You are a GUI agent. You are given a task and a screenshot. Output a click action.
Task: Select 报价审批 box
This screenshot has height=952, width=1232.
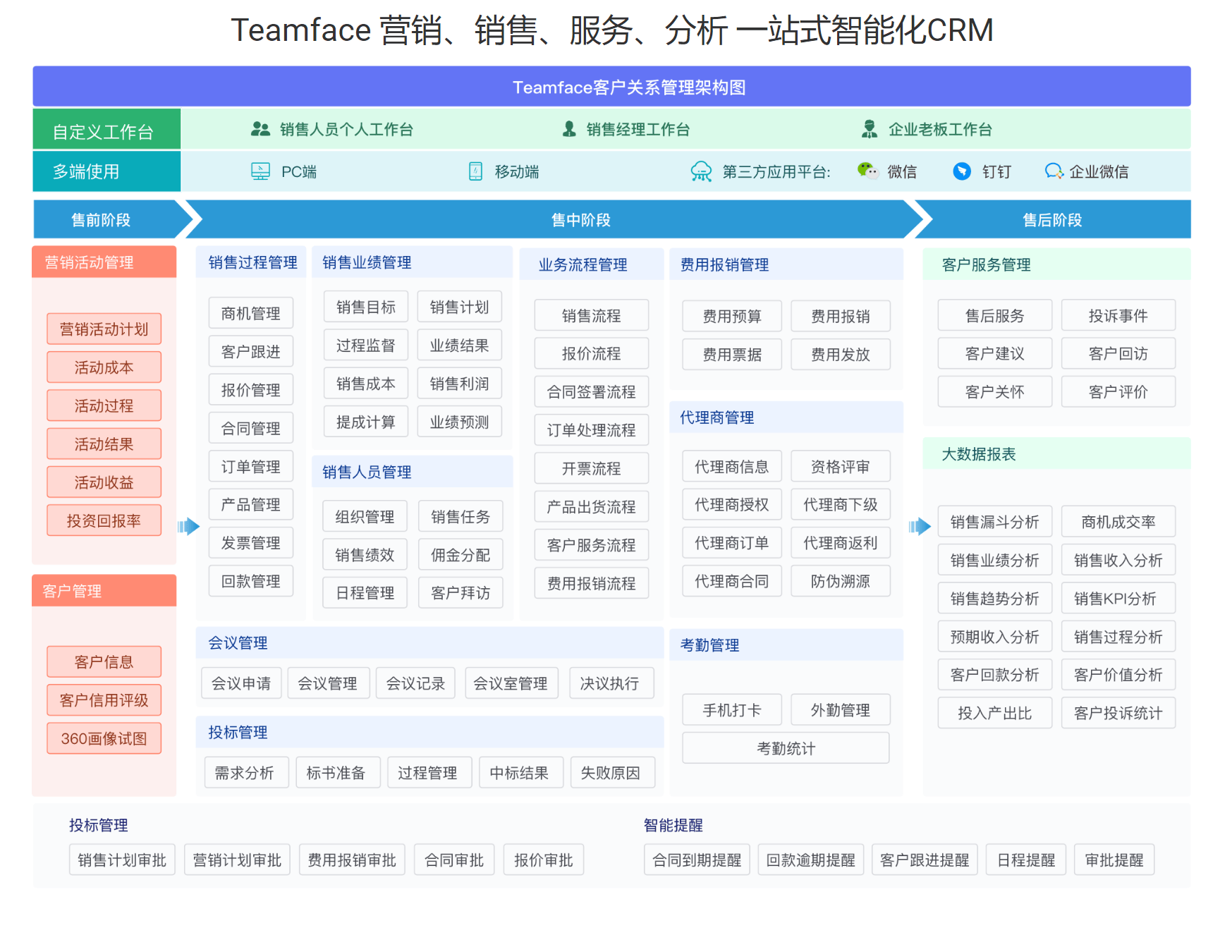544,860
